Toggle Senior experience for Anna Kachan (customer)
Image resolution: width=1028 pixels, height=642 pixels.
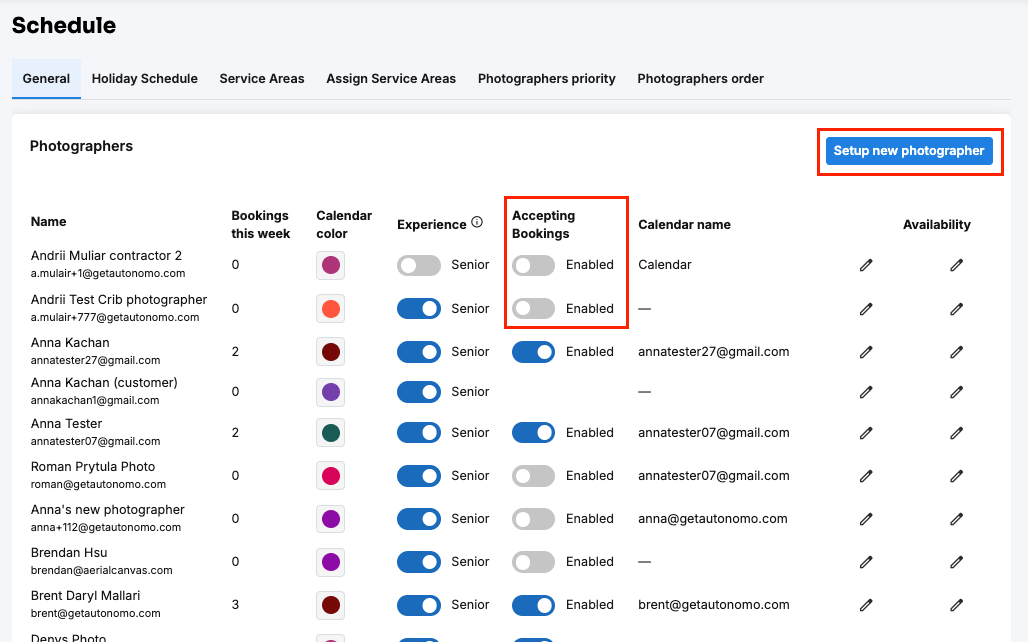click(419, 392)
